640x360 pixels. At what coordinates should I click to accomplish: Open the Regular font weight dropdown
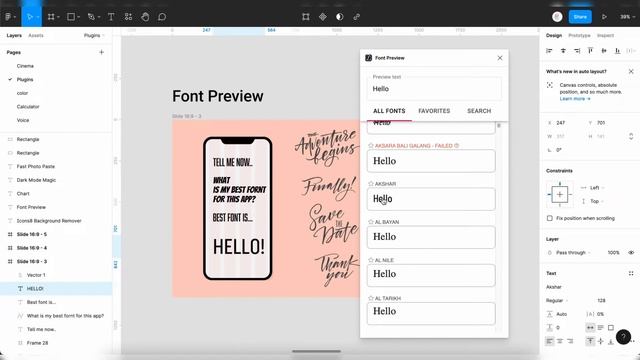557,300
